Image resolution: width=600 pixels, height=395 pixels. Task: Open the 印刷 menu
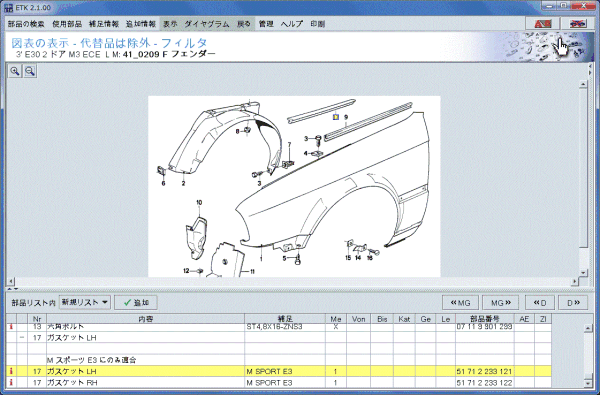(x=317, y=24)
